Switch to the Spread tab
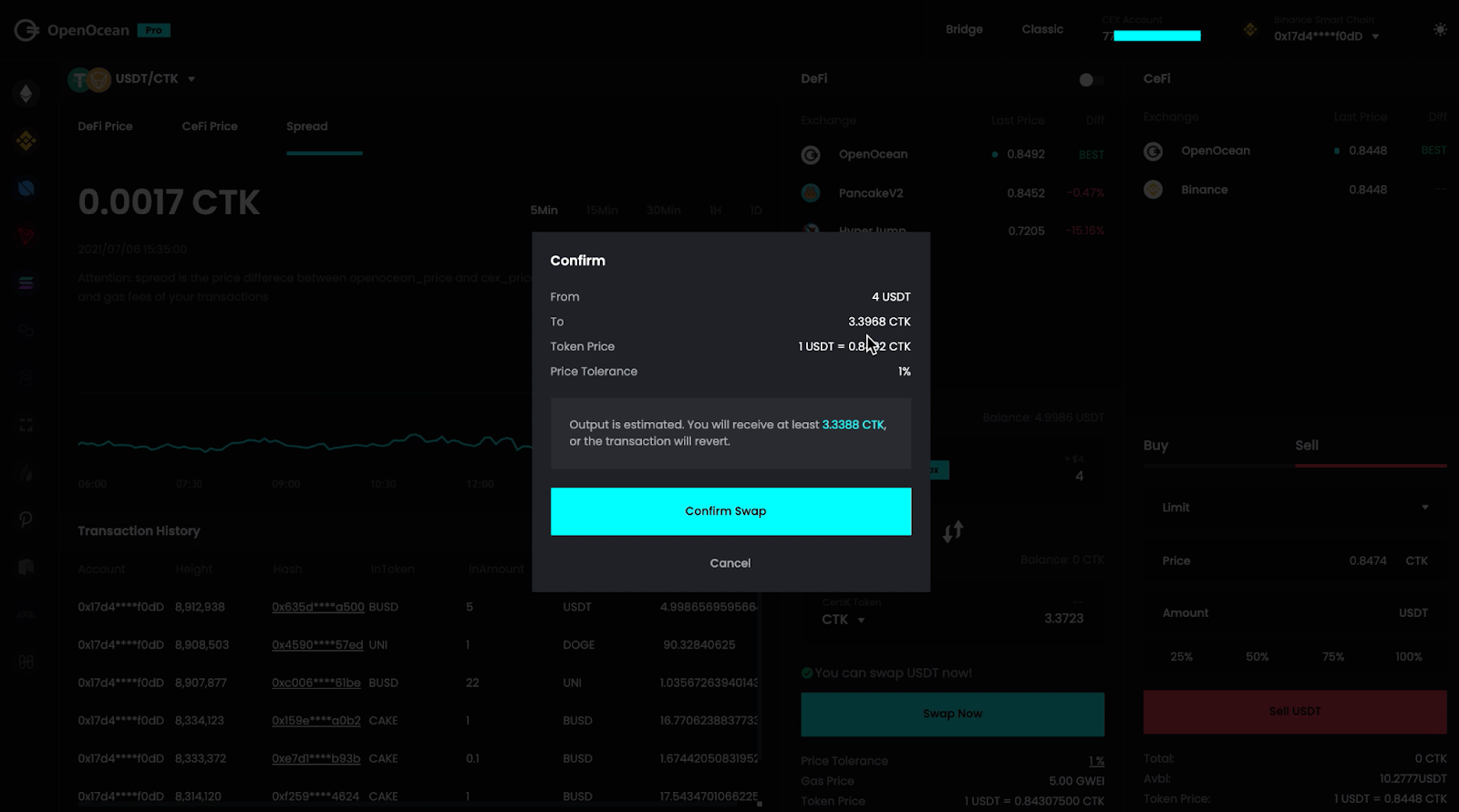The height and width of the screenshot is (812, 1459). point(307,127)
